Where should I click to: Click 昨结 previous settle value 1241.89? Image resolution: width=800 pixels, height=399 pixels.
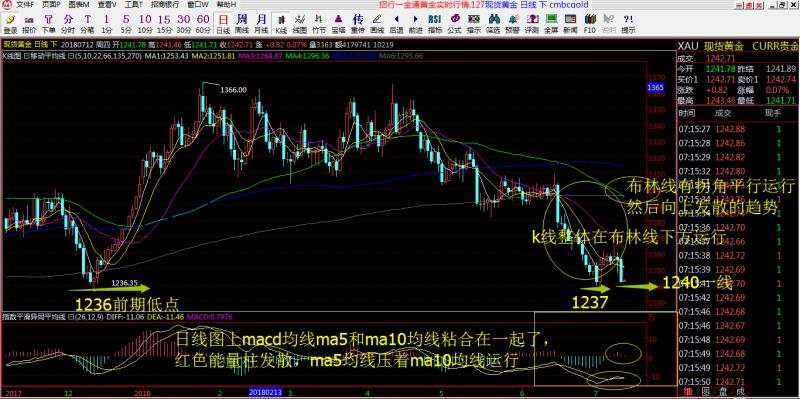(781, 69)
